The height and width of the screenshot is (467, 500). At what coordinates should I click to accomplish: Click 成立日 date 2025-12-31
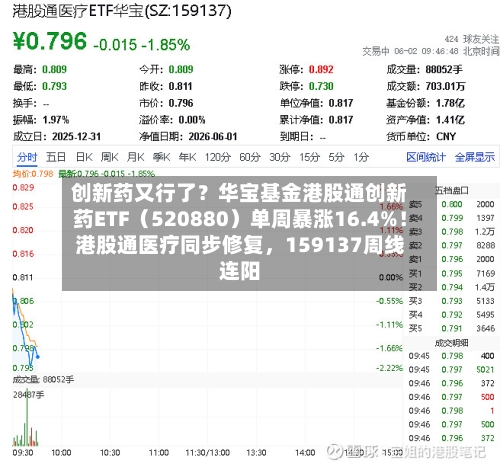76,136
